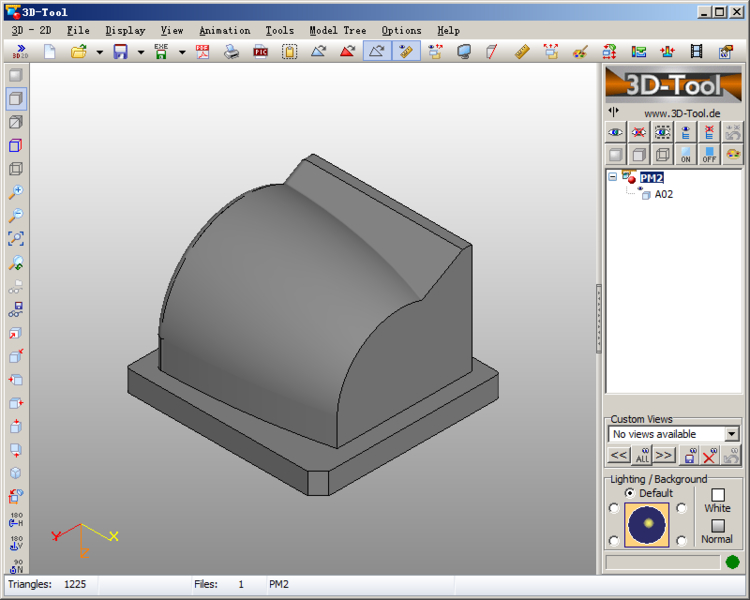The image size is (750, 600).
Task: Open the Model Tree menu
Action: pos(337,30)
